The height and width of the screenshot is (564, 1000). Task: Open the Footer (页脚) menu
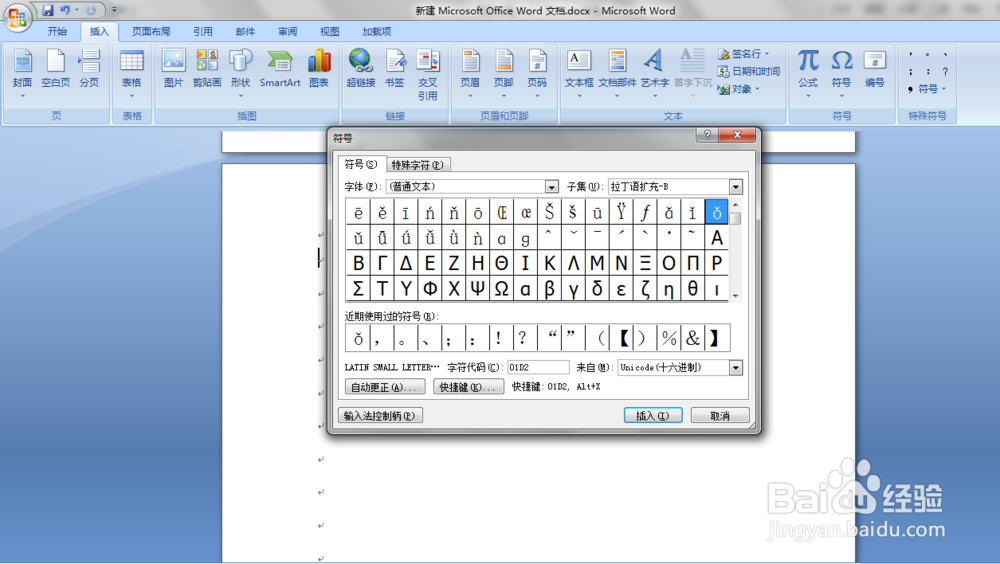504,73
